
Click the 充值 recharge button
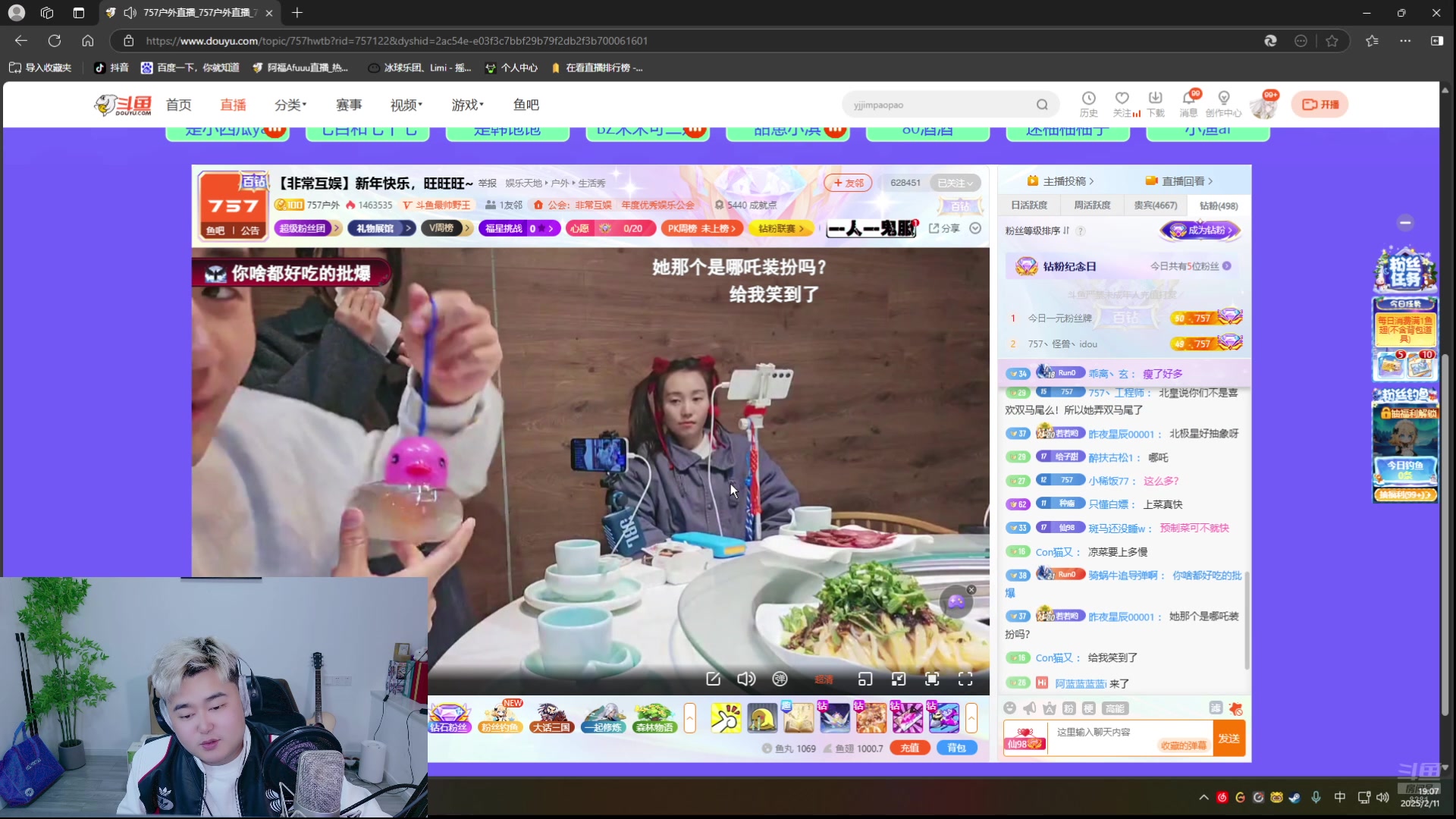tap(910, 747)
